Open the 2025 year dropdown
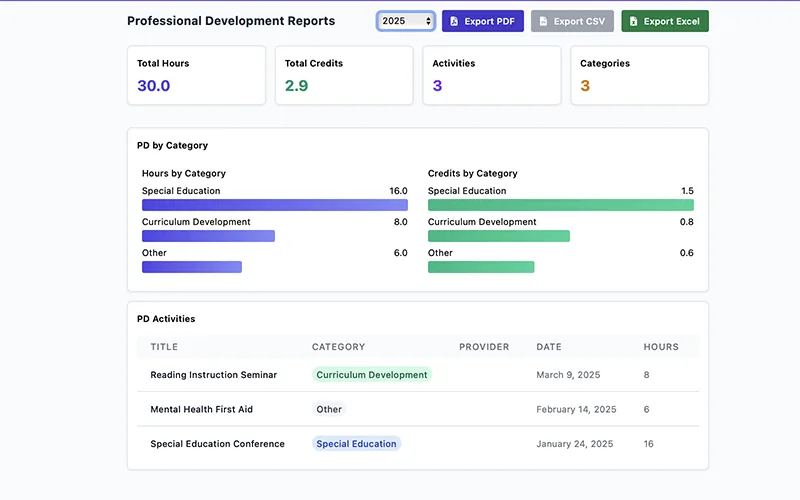The width and height of the screenshot is (800, 500). [x=406, y=21]
